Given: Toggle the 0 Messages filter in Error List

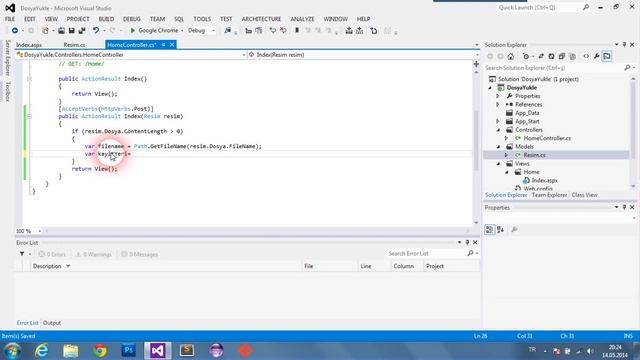Looking at the screenshot, I should click(x=140, y=254).
